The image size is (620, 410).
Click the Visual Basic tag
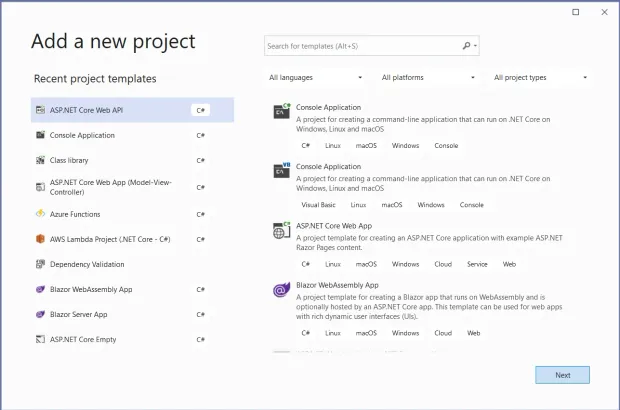(x=318, y=205)
